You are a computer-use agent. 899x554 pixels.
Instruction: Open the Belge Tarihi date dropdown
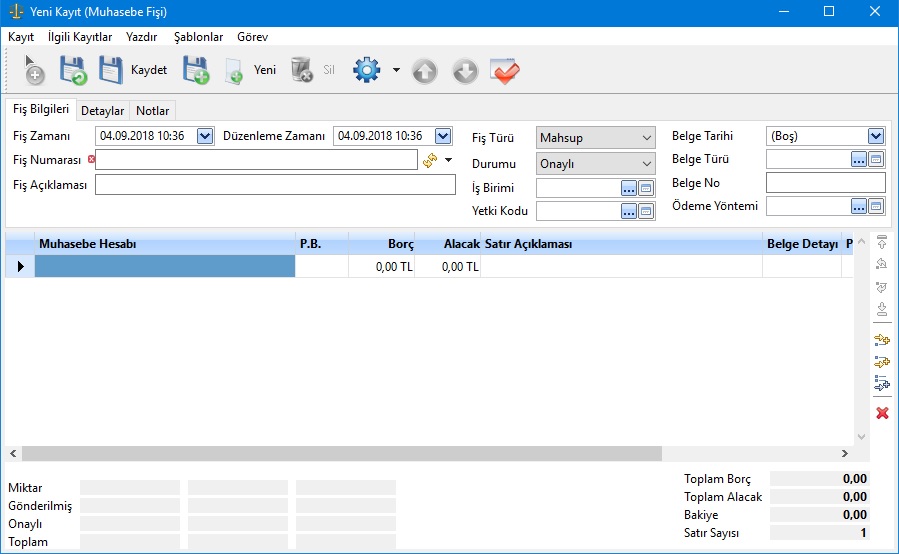(876, 136)
